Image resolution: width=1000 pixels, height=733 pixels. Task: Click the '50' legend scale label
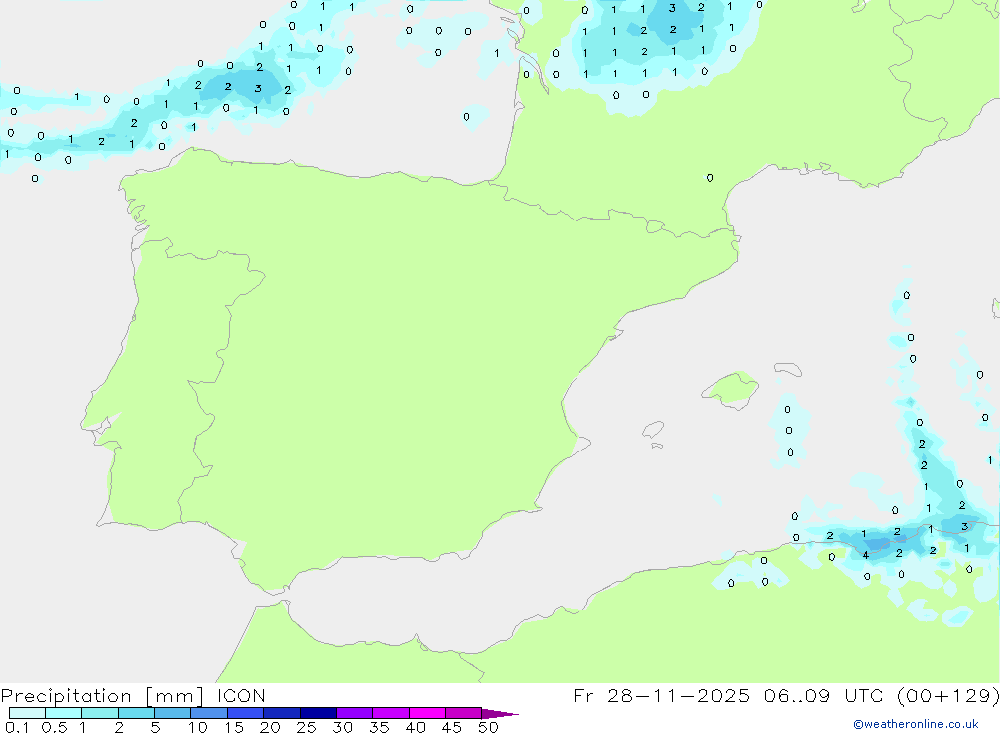click(x=488, y=727)
